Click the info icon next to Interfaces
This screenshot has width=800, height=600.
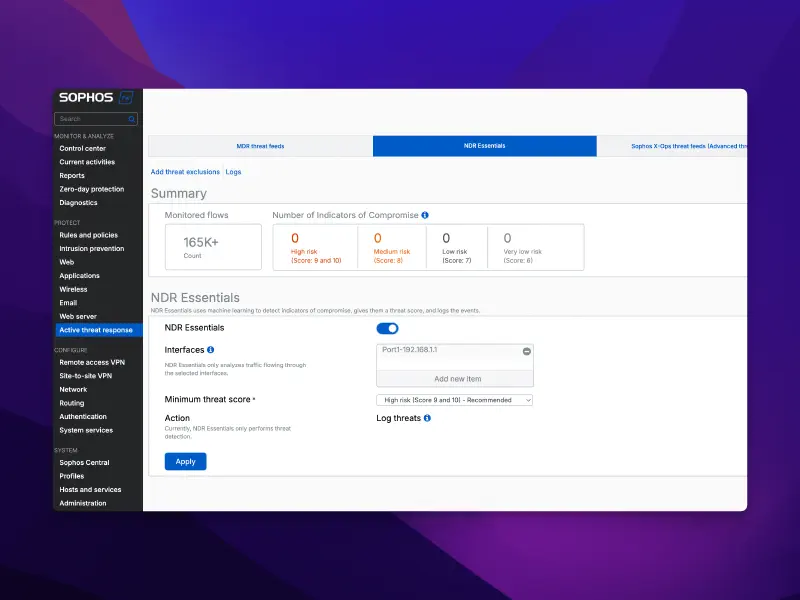(x=210, y=348)
